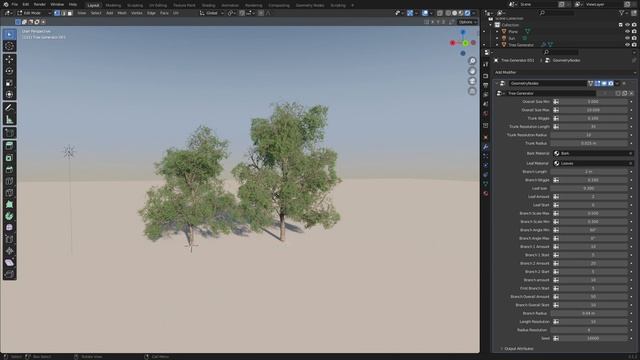The width and height of the screenshot is (640, 360).
Task: Open the Tool properties tab icon
Action: coord(486,65)
